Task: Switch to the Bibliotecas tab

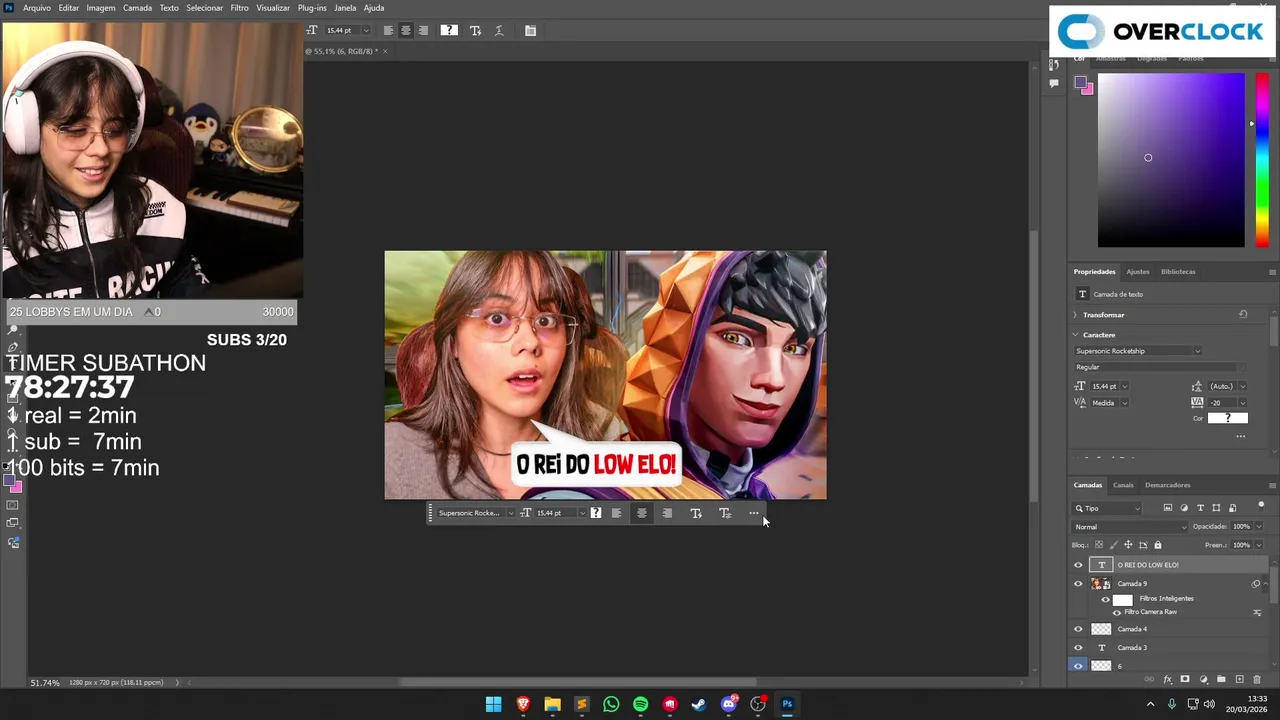Action: point(1178,272)
